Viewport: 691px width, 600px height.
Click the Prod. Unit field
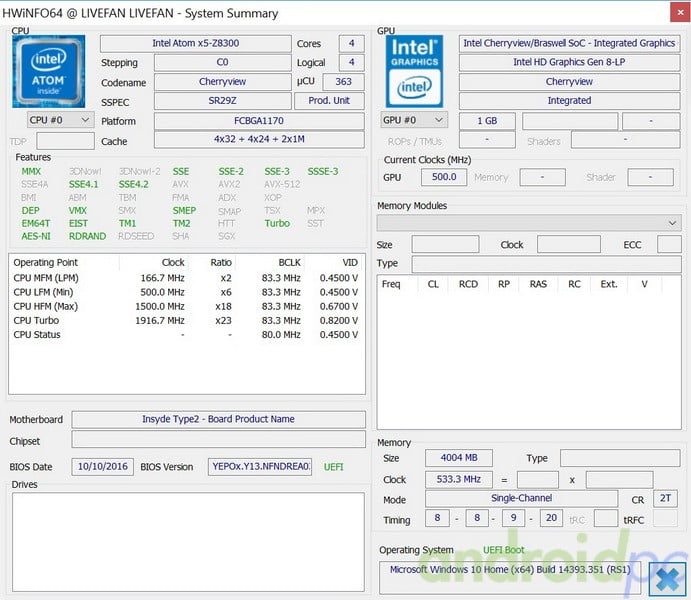point(329,100)
